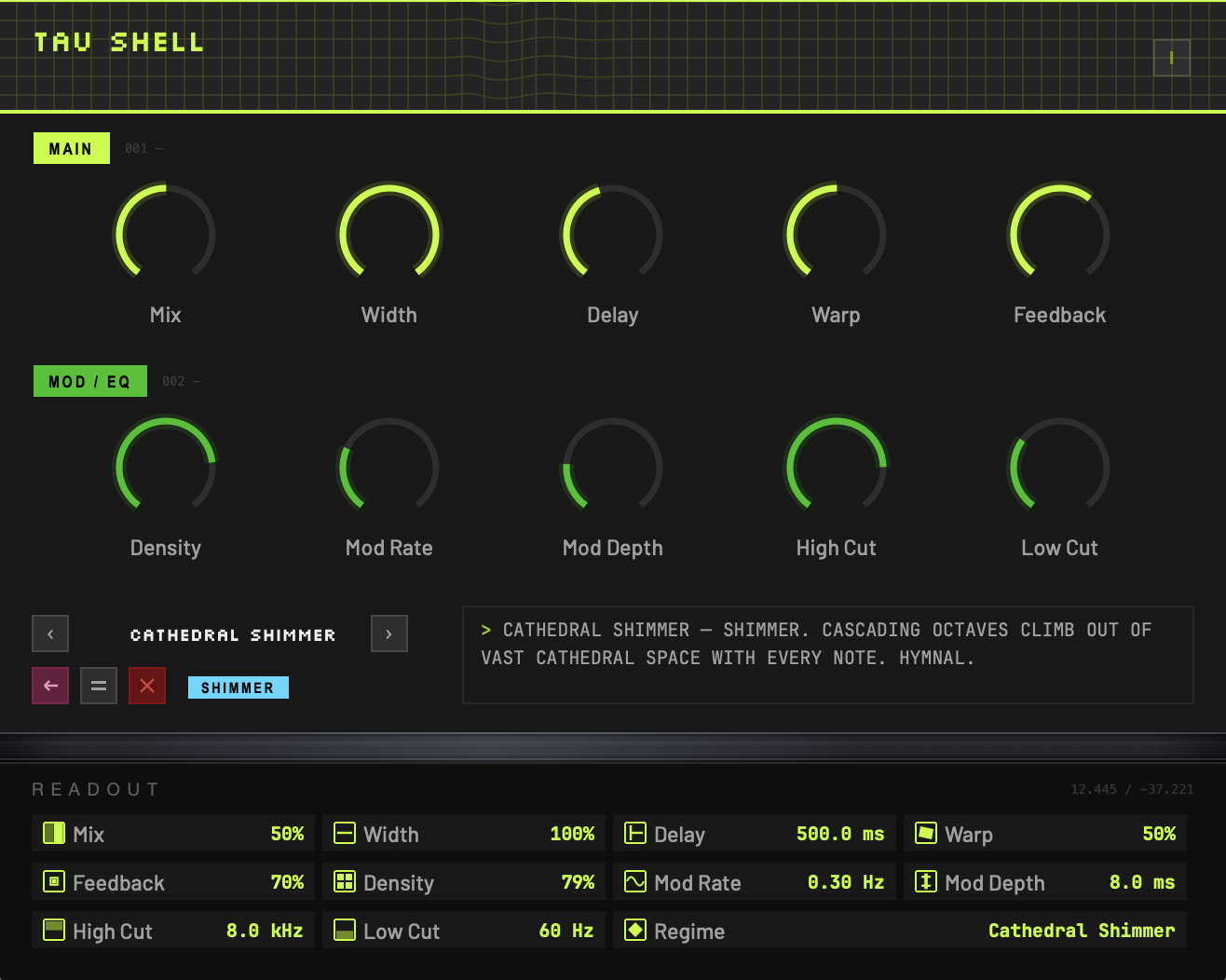Click the gray equals-sign preset button
1226x980 pixels.
click(99, 686)
